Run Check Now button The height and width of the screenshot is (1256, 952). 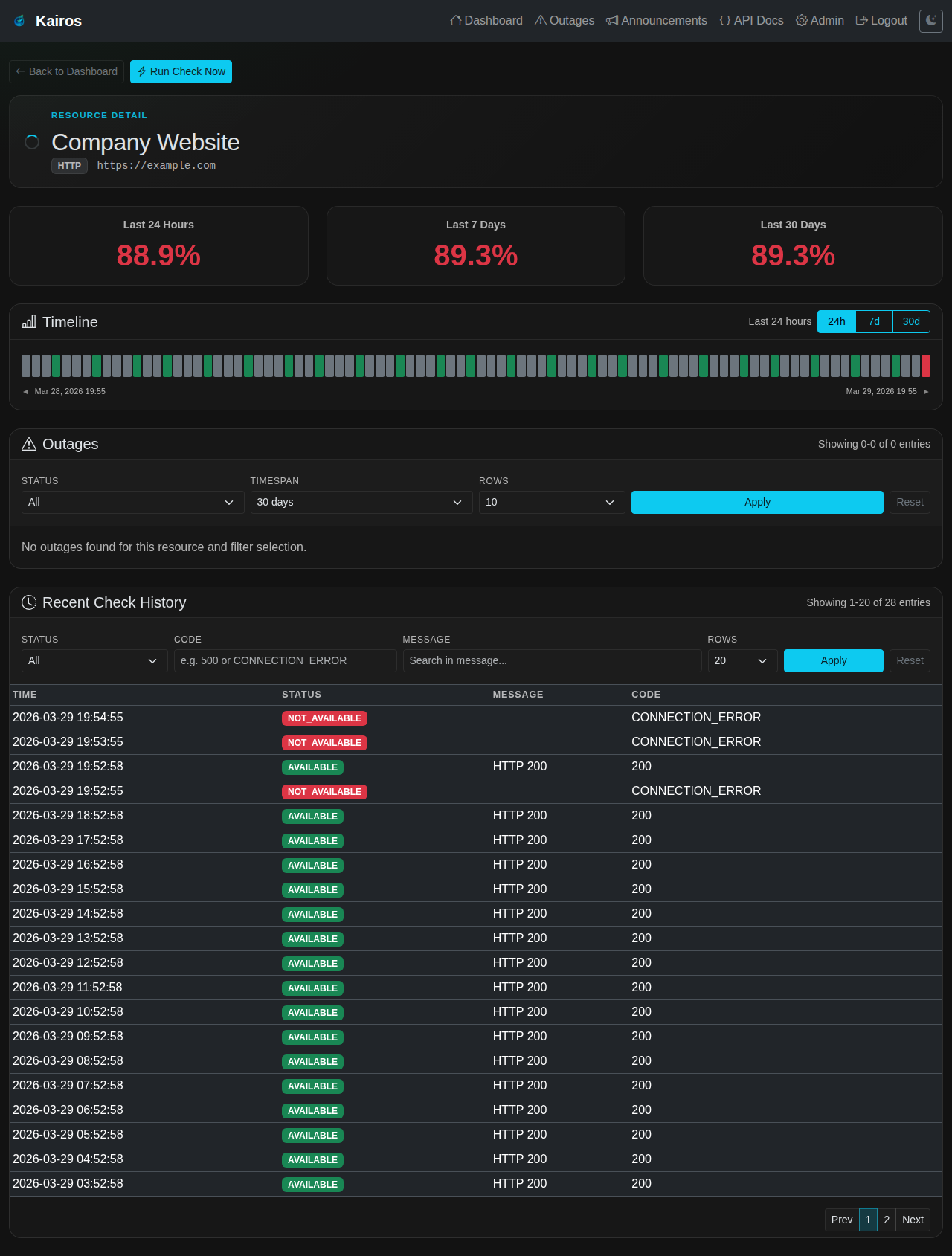pos(181,71)
